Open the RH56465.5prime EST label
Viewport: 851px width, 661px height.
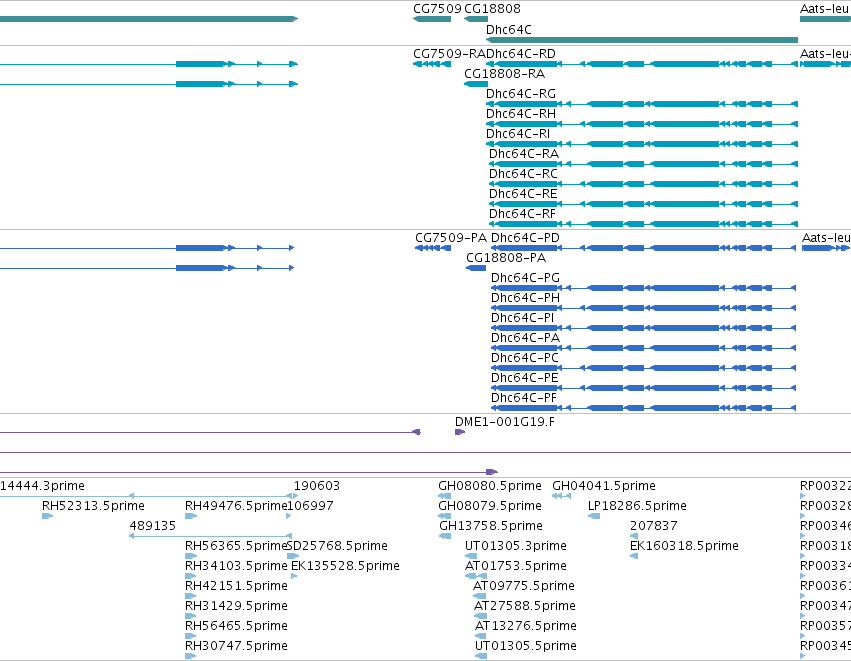(236, 626)
